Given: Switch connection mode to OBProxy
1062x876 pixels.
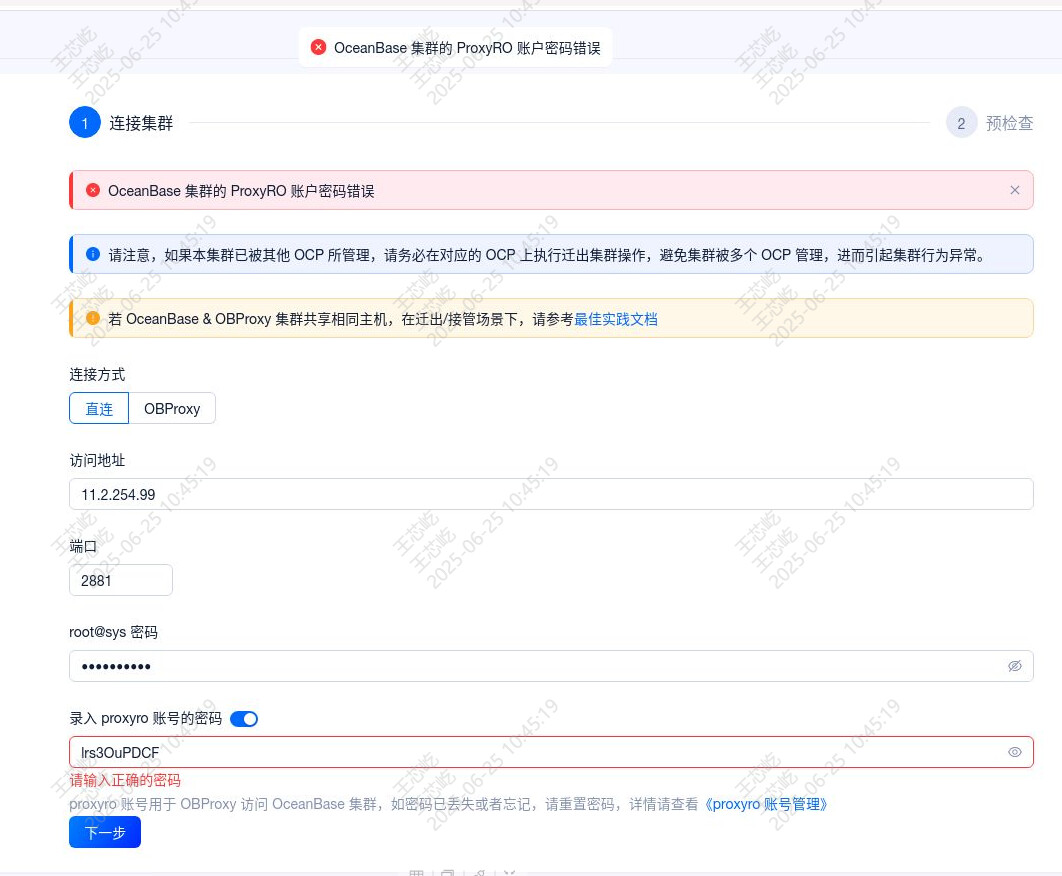Looking at the screenshot, I should [172, 409].
